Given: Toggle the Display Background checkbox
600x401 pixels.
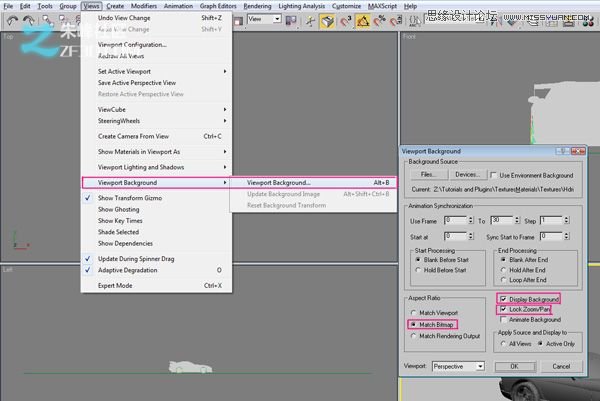Looking at the screenshot, I should [503, 298].
